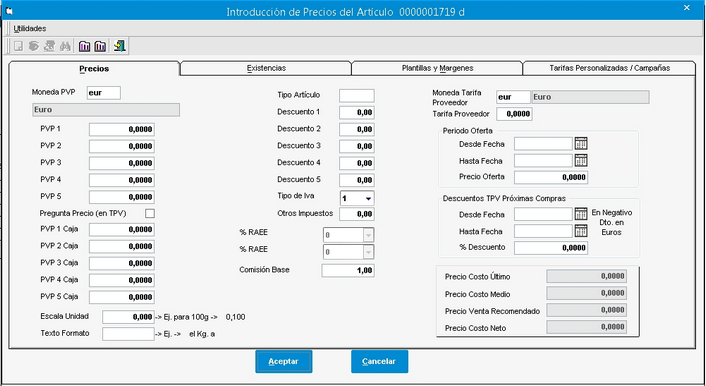Click the Tipo Artículo field
Screen dimensions: 706x386
357,95
